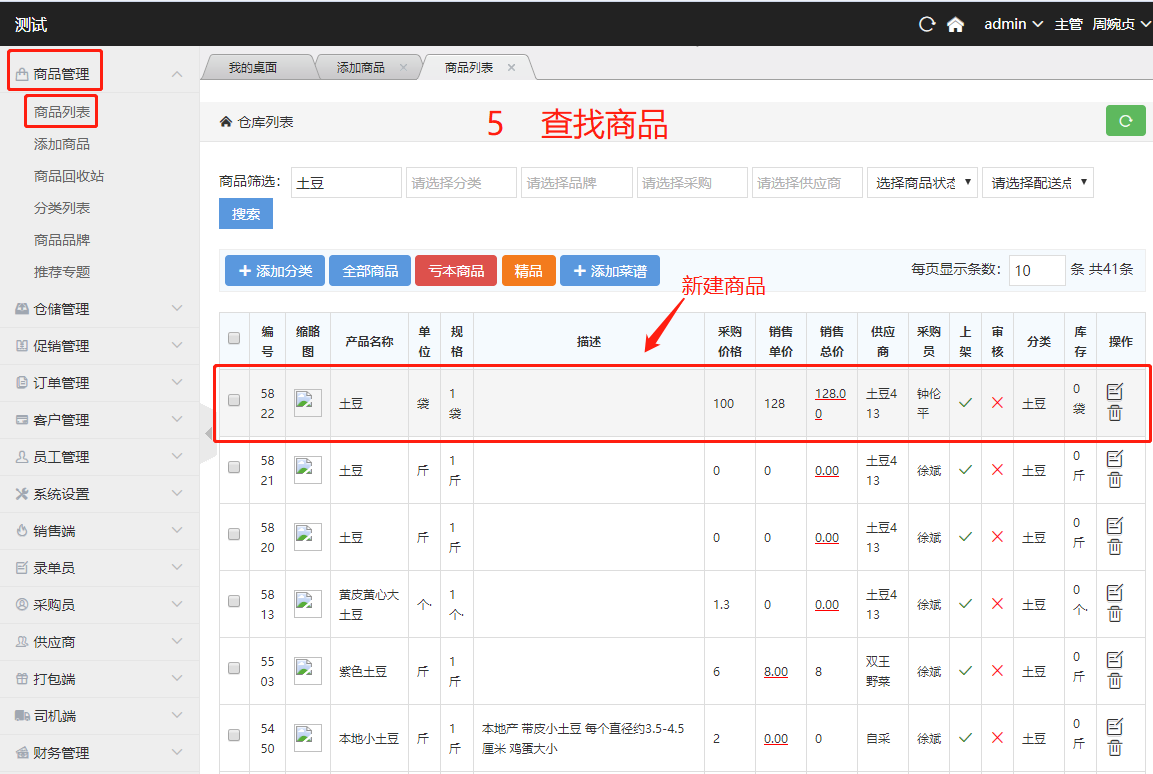The height and width of the screenshot is (774, 1153).
Task: Collapse the sidebar using the arrow handle
Action: pyautogui.click(x=209, y=434)
